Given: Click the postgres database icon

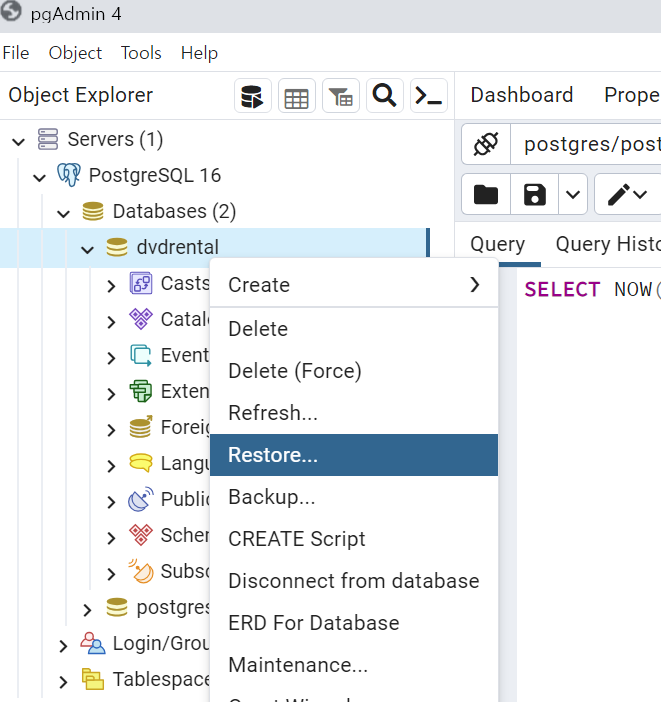Looking at the screenshot, I should point(117,608).
